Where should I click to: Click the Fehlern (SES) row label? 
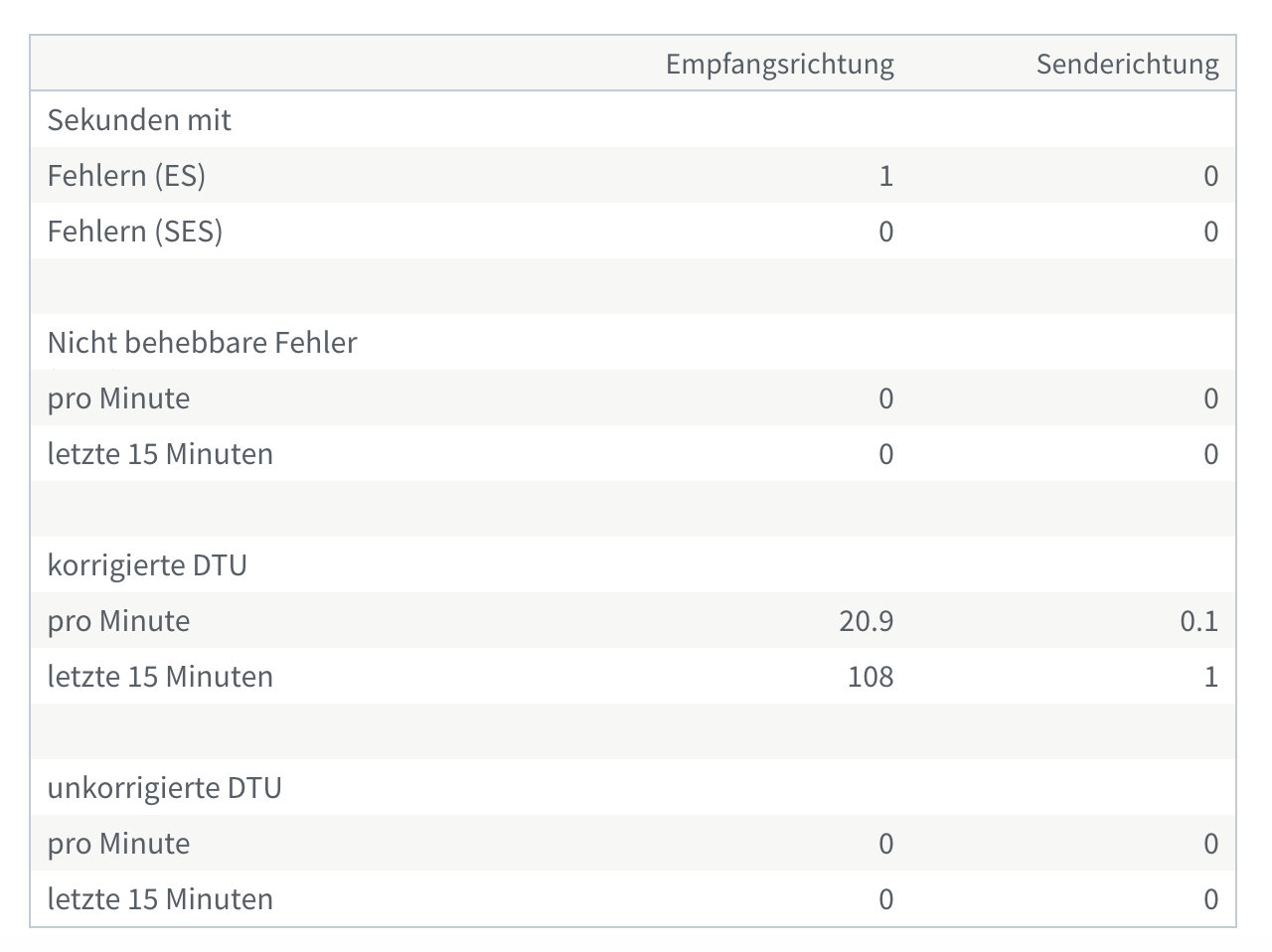(x=135, y=232)
